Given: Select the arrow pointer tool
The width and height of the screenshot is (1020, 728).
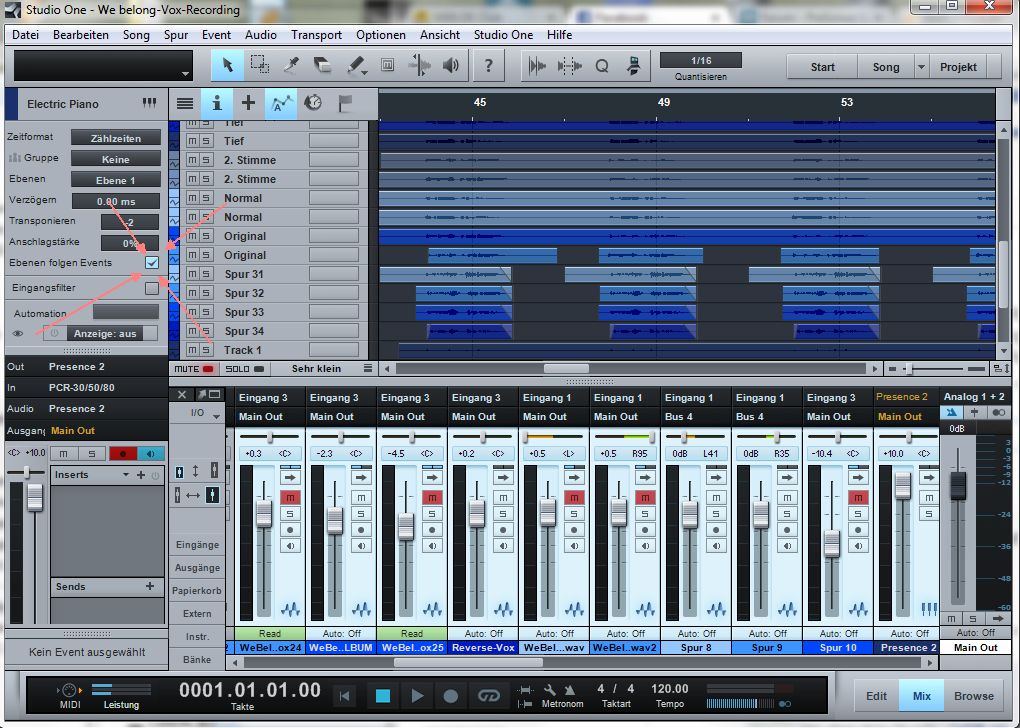Looking at the screenshot, I should [x=227, y=66].
